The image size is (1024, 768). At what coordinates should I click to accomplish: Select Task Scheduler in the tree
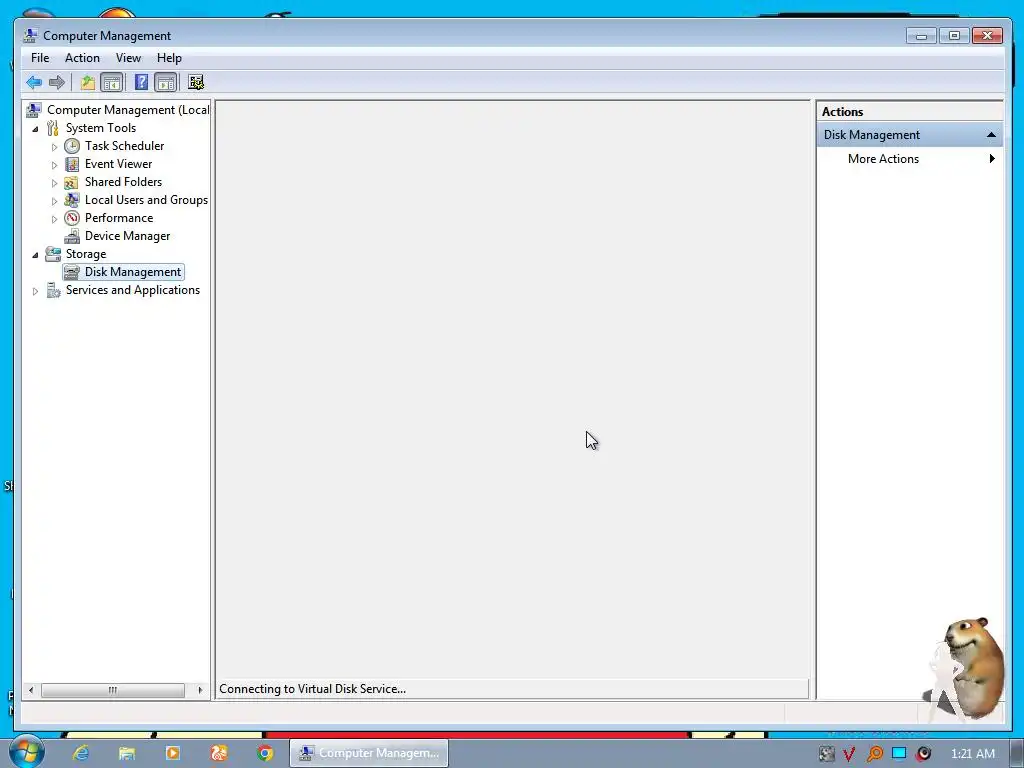coord(124,146)
